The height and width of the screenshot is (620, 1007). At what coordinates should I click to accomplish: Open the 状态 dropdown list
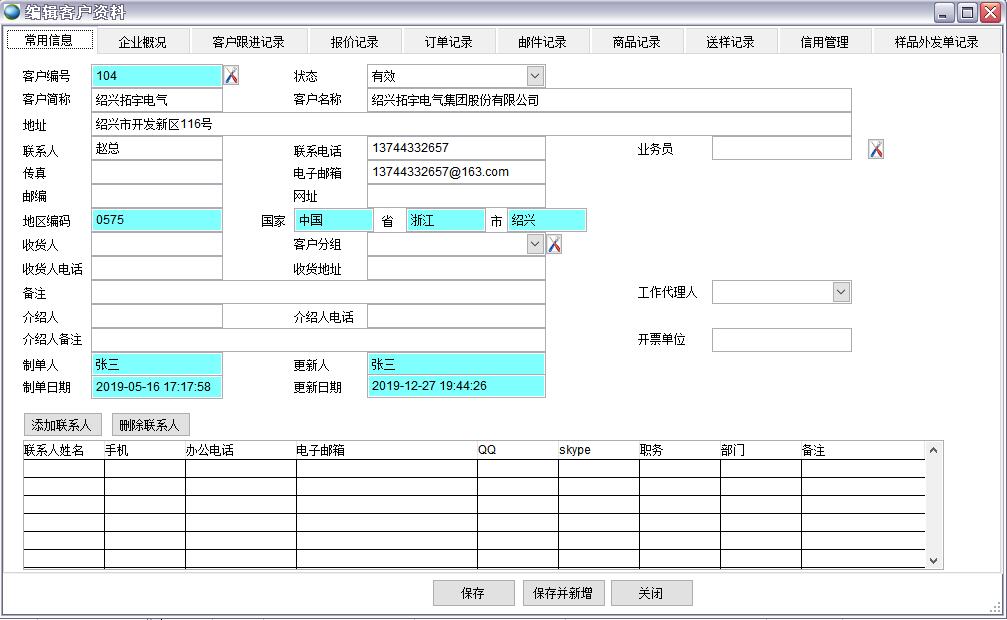tap(535, 76)
